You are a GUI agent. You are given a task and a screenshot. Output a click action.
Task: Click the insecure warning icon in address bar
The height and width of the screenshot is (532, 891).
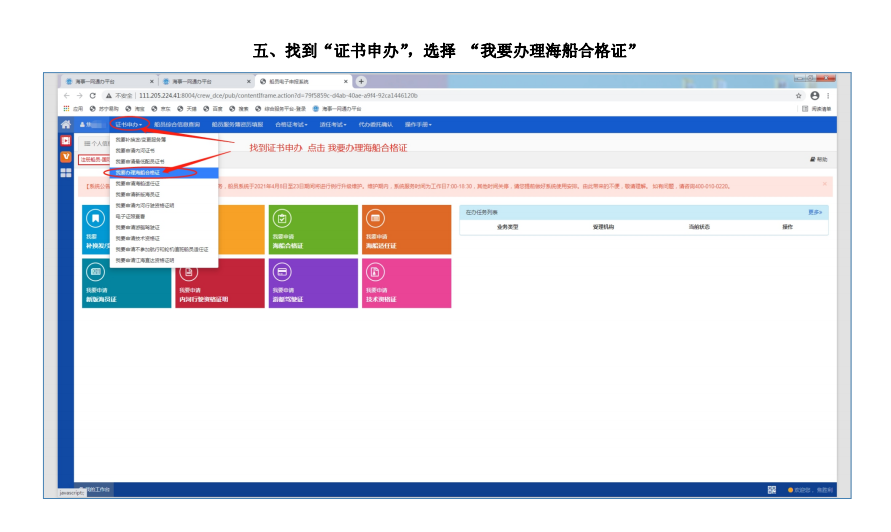[108, 95]
